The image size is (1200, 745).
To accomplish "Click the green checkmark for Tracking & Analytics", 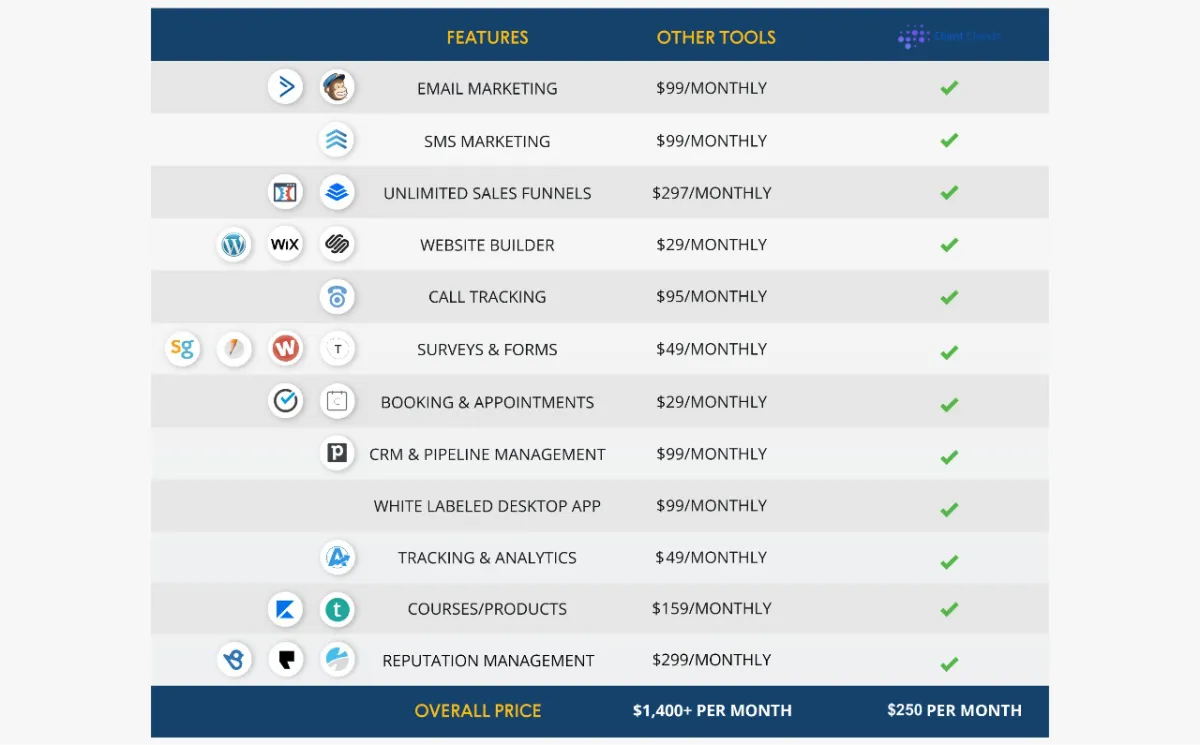I will click(949, 561).
